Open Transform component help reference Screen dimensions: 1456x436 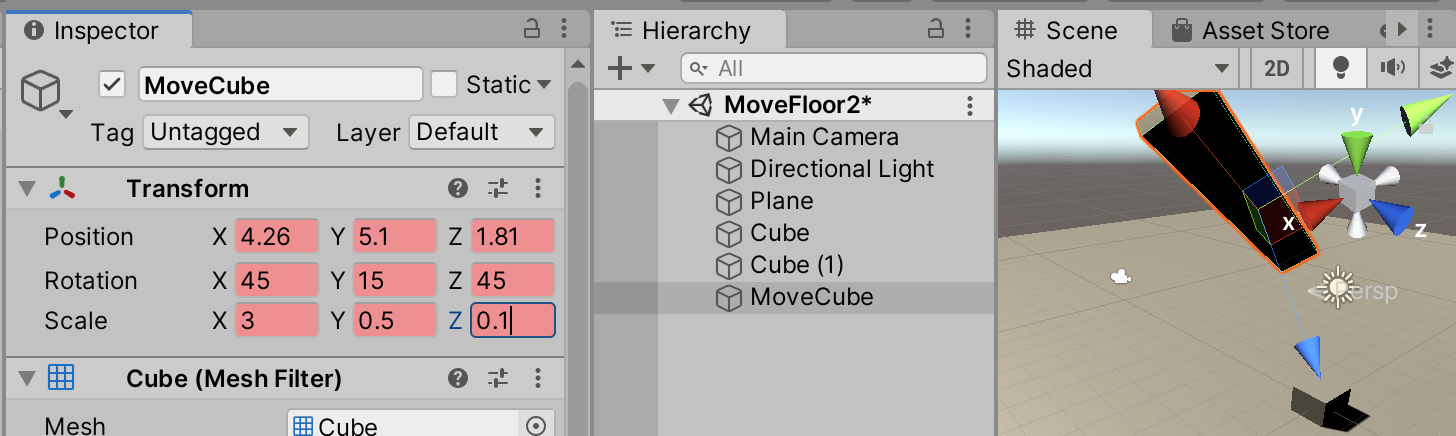[x=458, y=188]
